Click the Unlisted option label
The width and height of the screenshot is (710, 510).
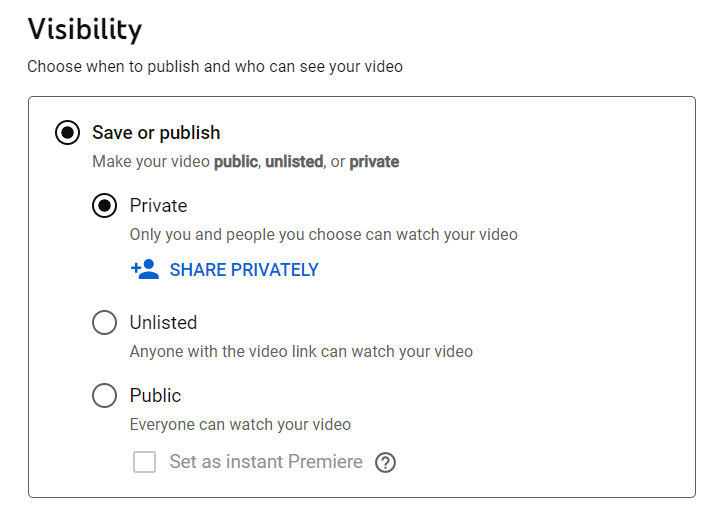click(x=163, y=322)
